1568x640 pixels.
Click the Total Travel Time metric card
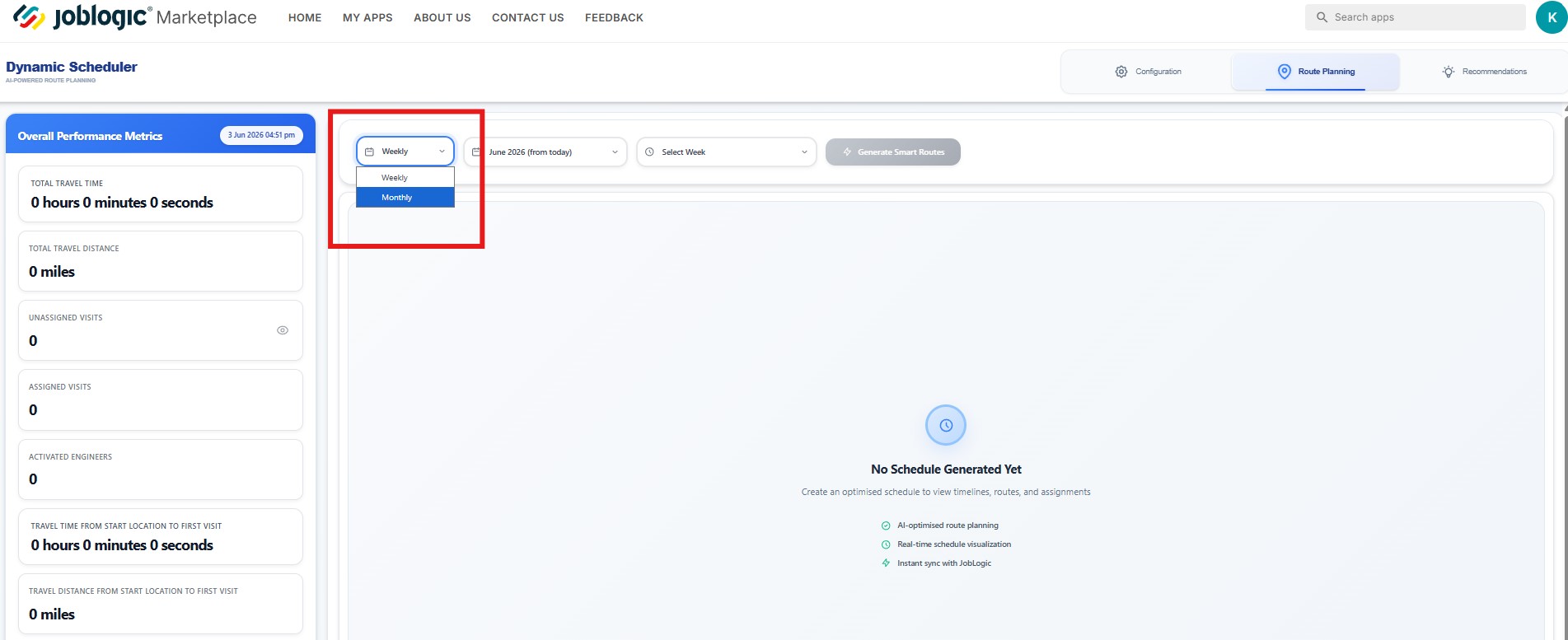pos(161,194)
